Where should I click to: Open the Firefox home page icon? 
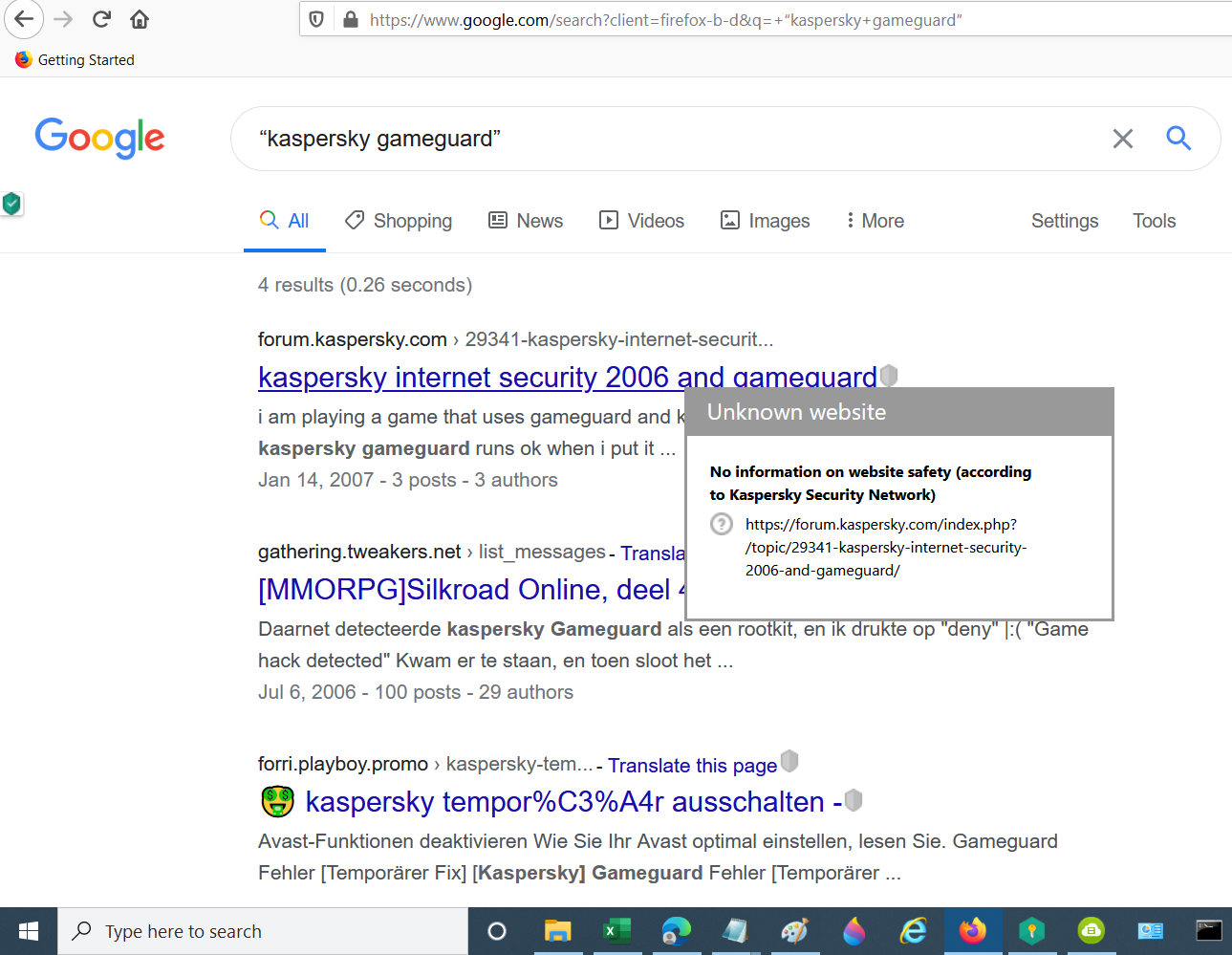point(140,19)
